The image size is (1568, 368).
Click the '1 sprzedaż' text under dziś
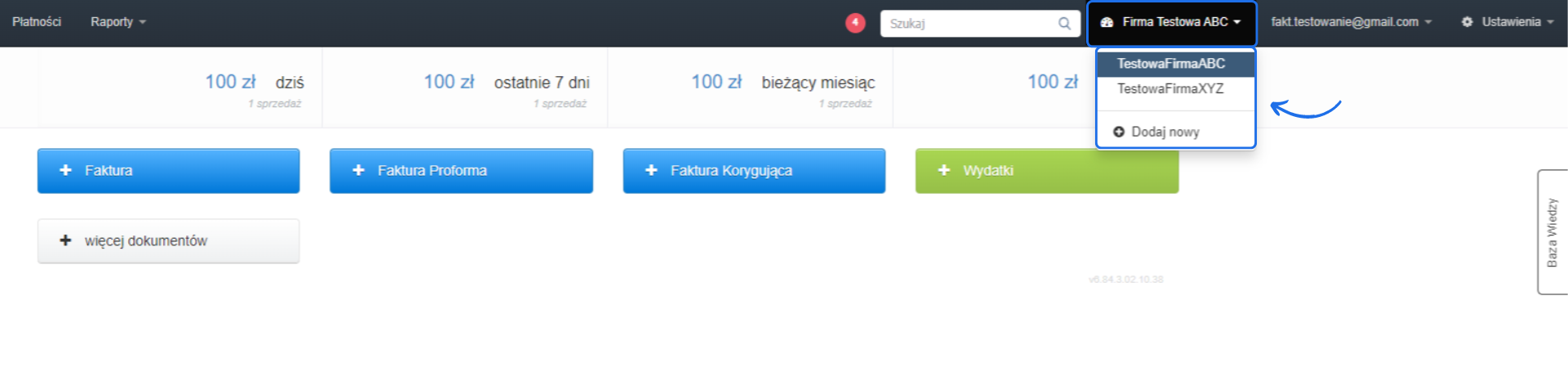point(274,104)
